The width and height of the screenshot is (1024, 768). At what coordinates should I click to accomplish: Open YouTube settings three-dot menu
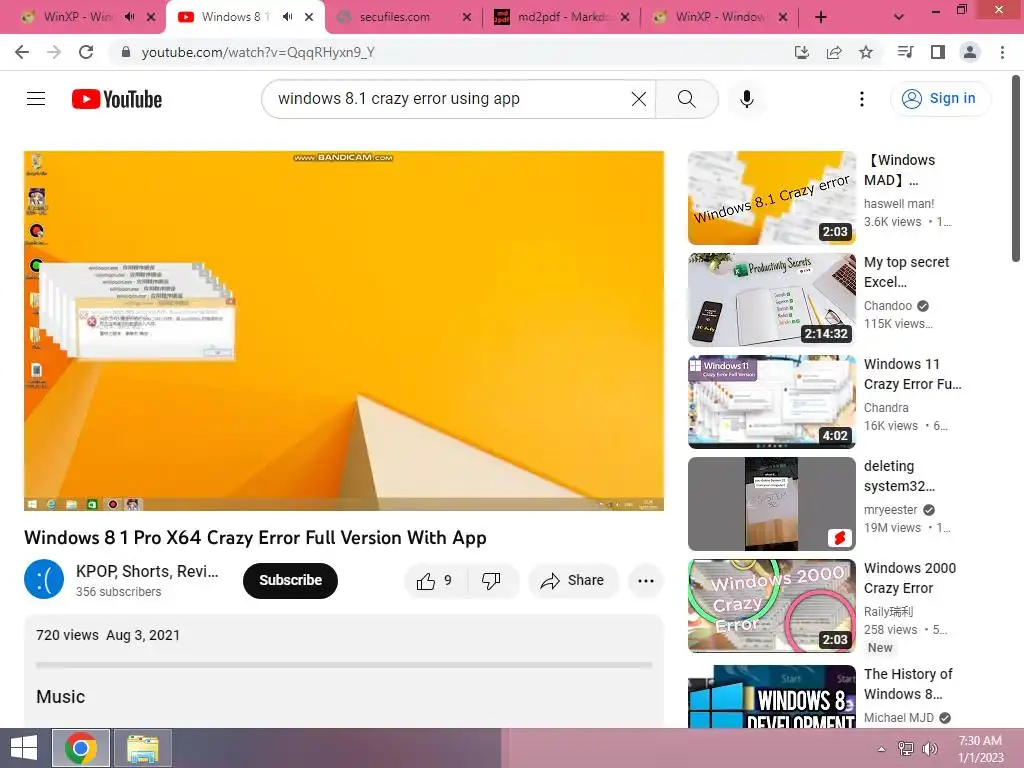[862, 99]
